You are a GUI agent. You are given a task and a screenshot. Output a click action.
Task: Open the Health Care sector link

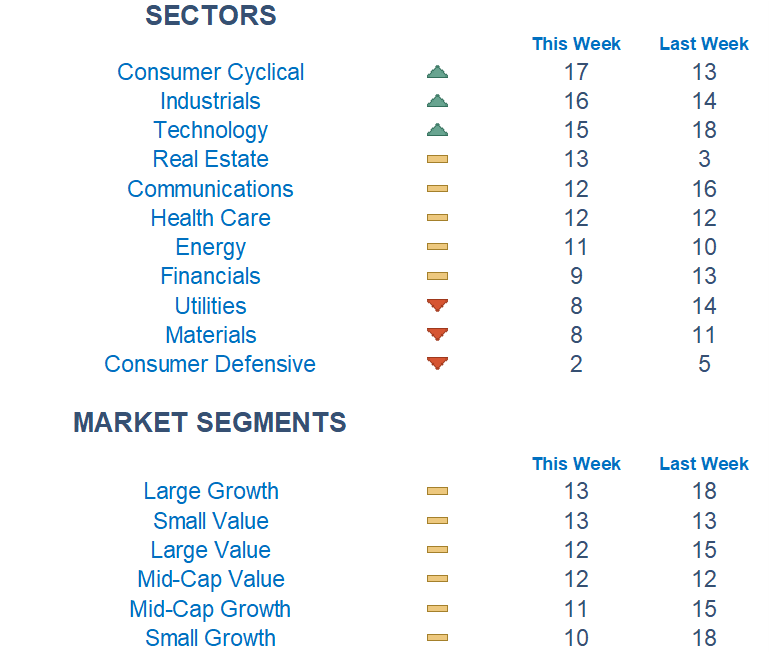[x=210, y=218]
